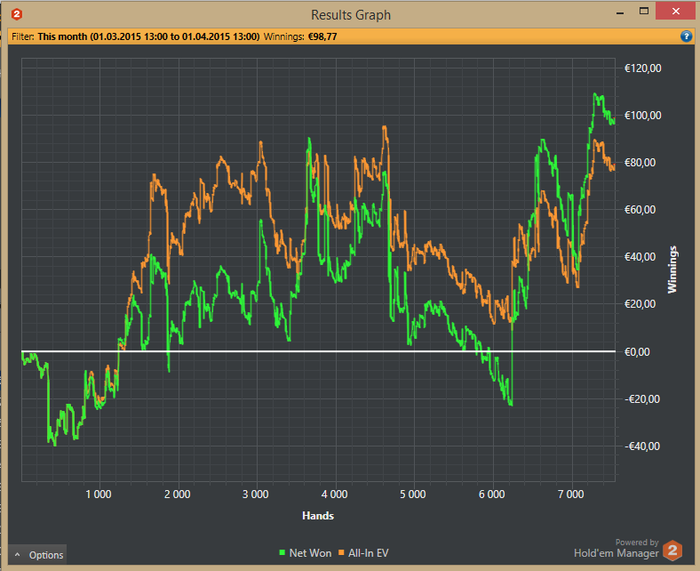Minimize the Results Graph window

(x=620, y=13)
